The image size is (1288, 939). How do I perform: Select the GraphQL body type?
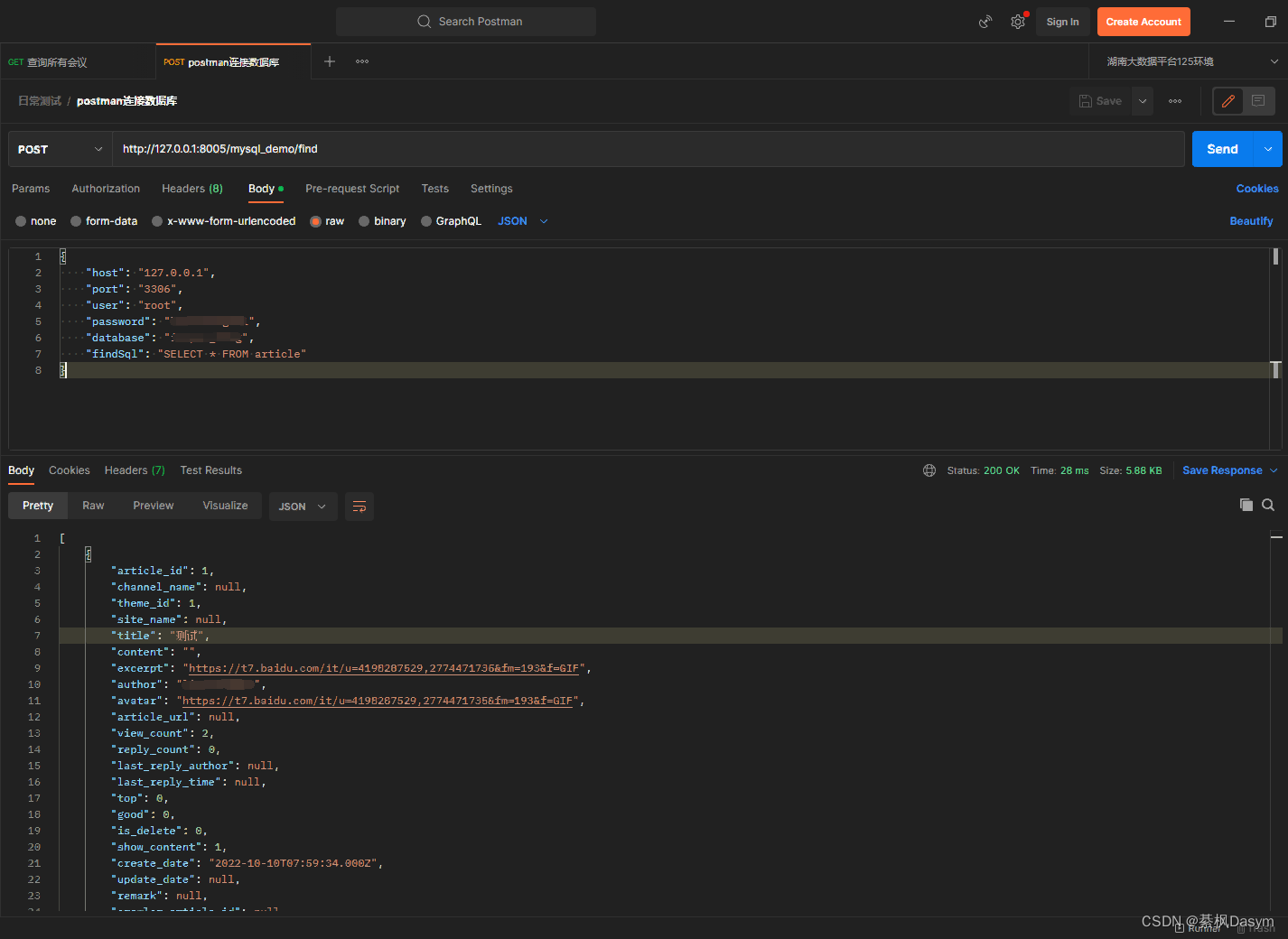(451, 221)
